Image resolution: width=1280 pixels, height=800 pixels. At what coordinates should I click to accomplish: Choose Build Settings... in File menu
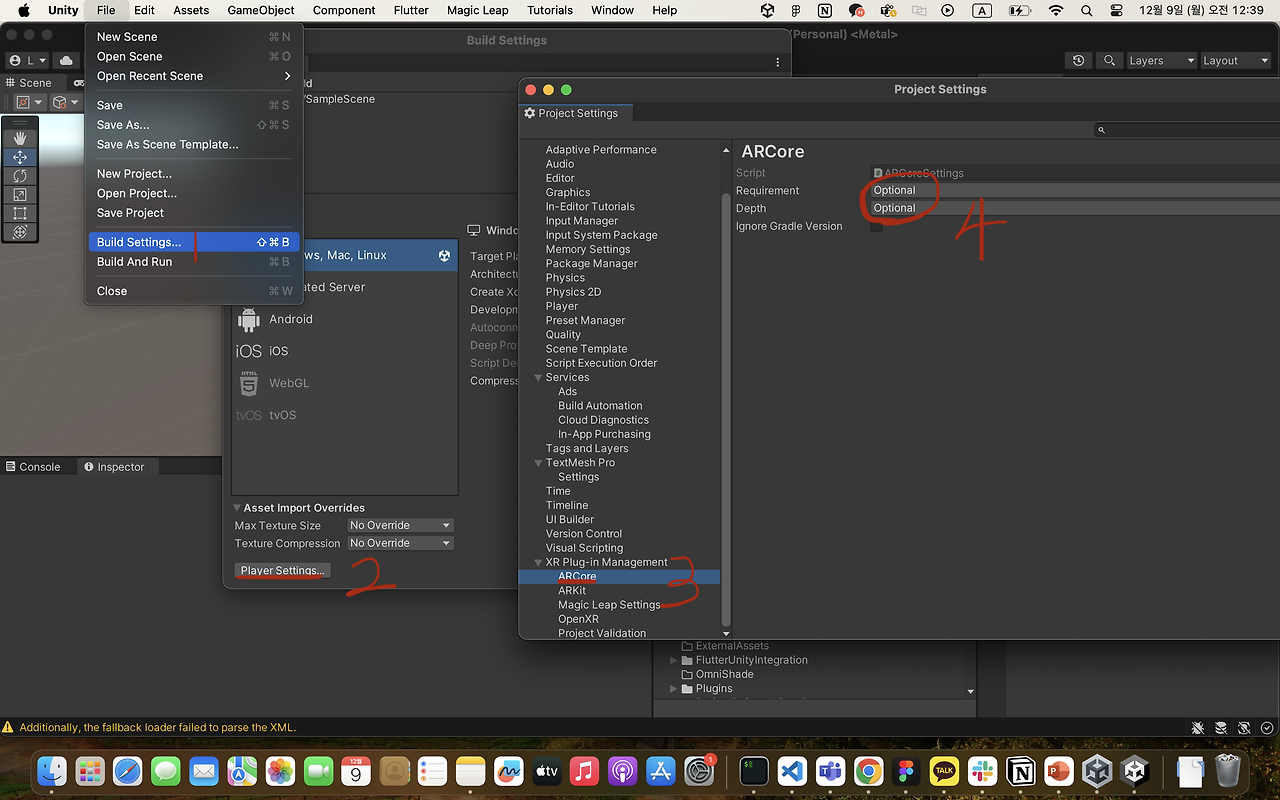click(x=193, y=242)
